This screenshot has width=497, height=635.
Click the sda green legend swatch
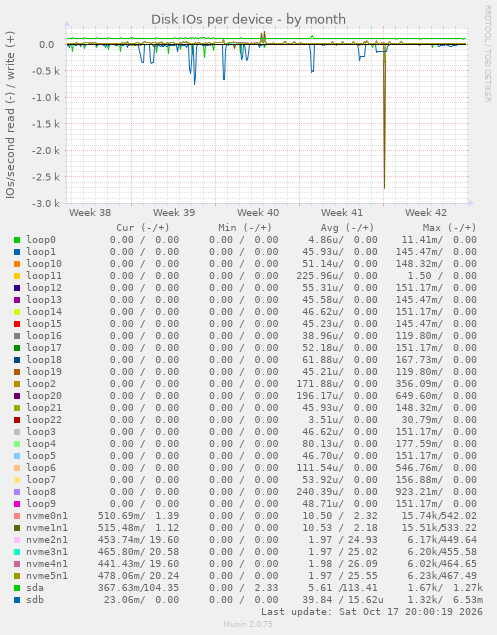click(17, 588)
